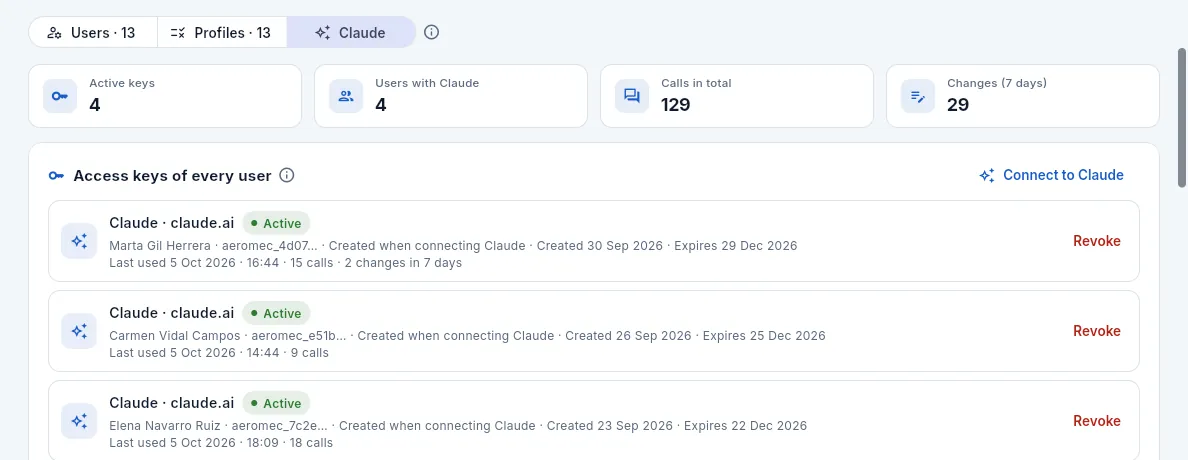The height and width of the screenshot is (460, 1188).
Task: Click the info icon next to Access keys of every user
Action: (x=286, y=175)
